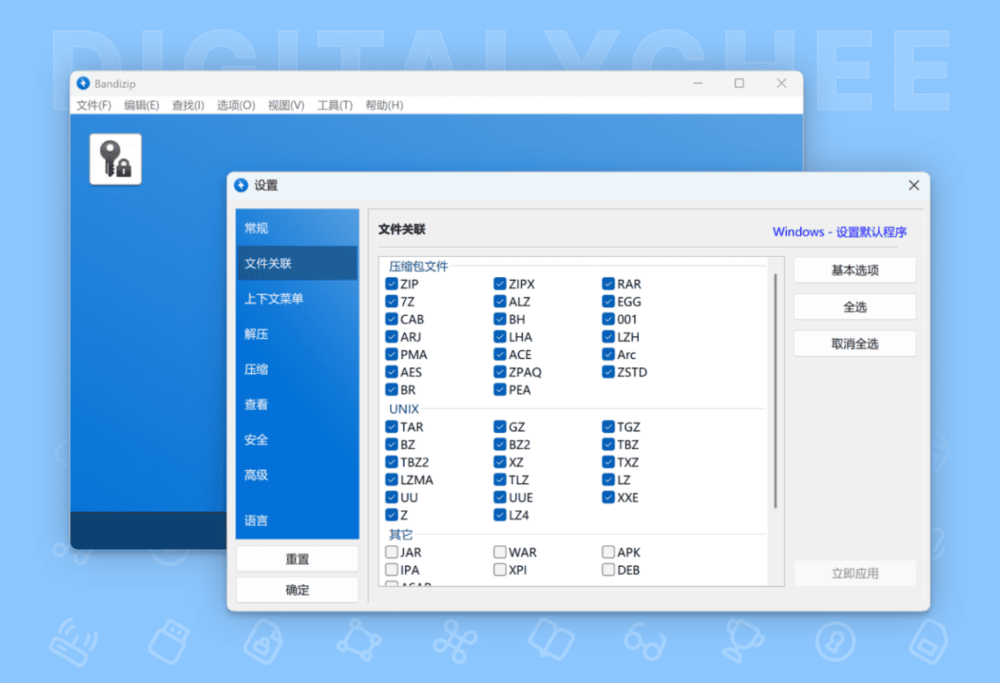
Task: Check the IPA checkbox
Action: pos(392,569)
